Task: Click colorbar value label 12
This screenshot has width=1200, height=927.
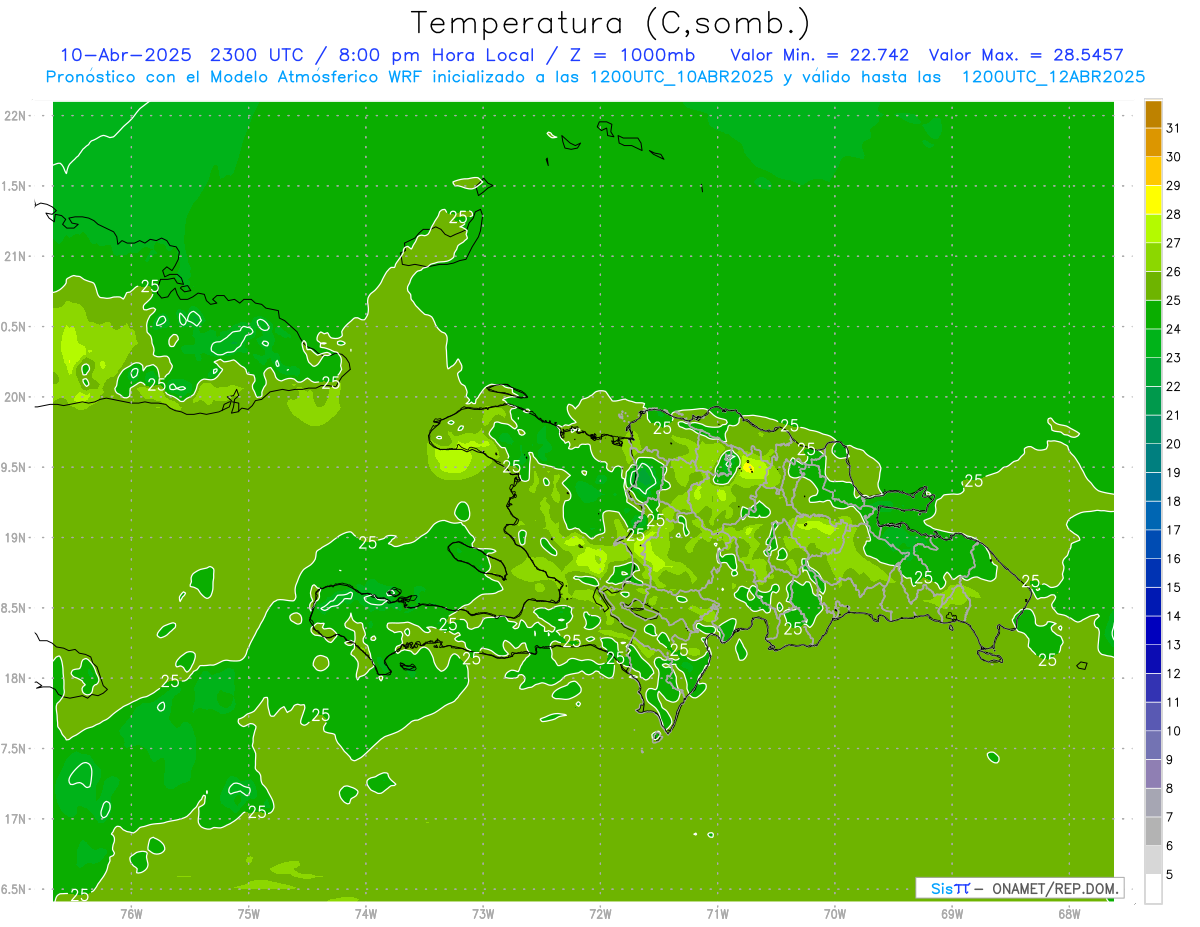Action: click(1173, 674)
